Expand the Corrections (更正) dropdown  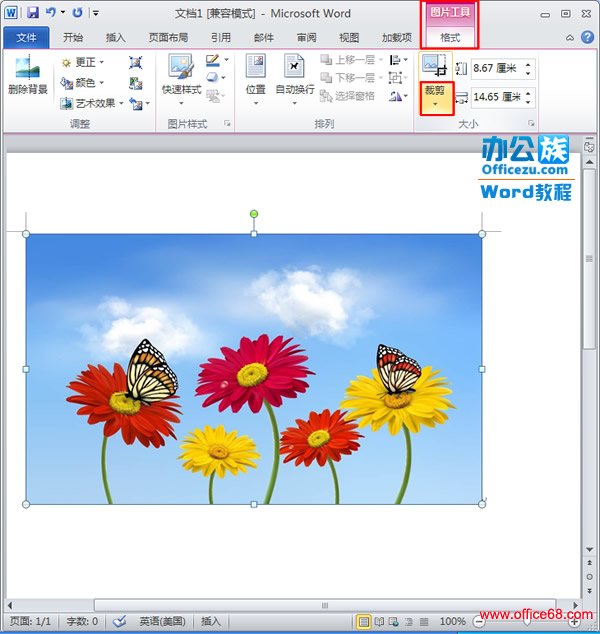[x=83, y=62]
